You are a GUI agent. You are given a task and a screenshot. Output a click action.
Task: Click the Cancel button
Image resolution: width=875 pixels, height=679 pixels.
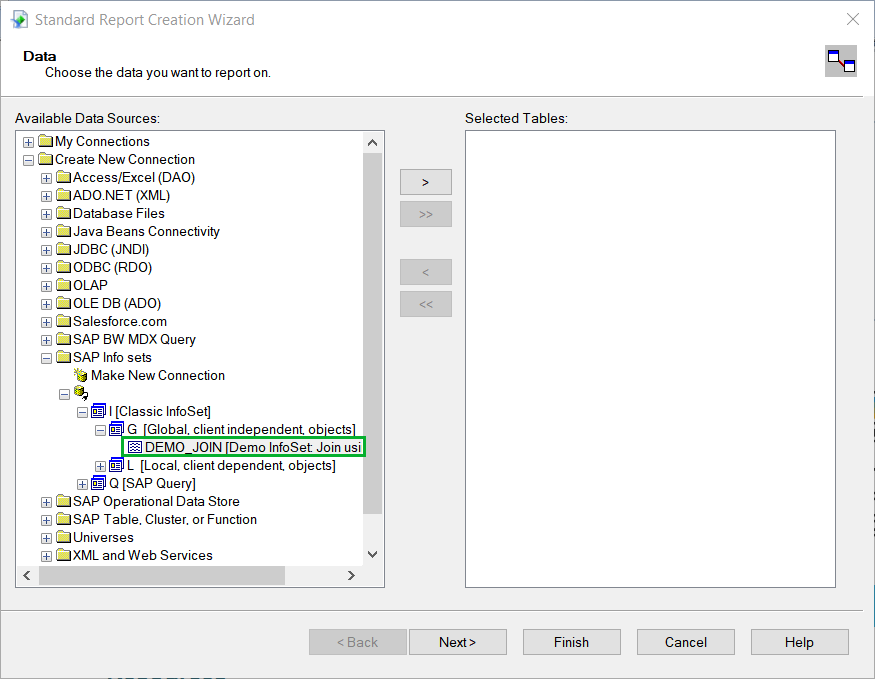click(x=685, y=642)
